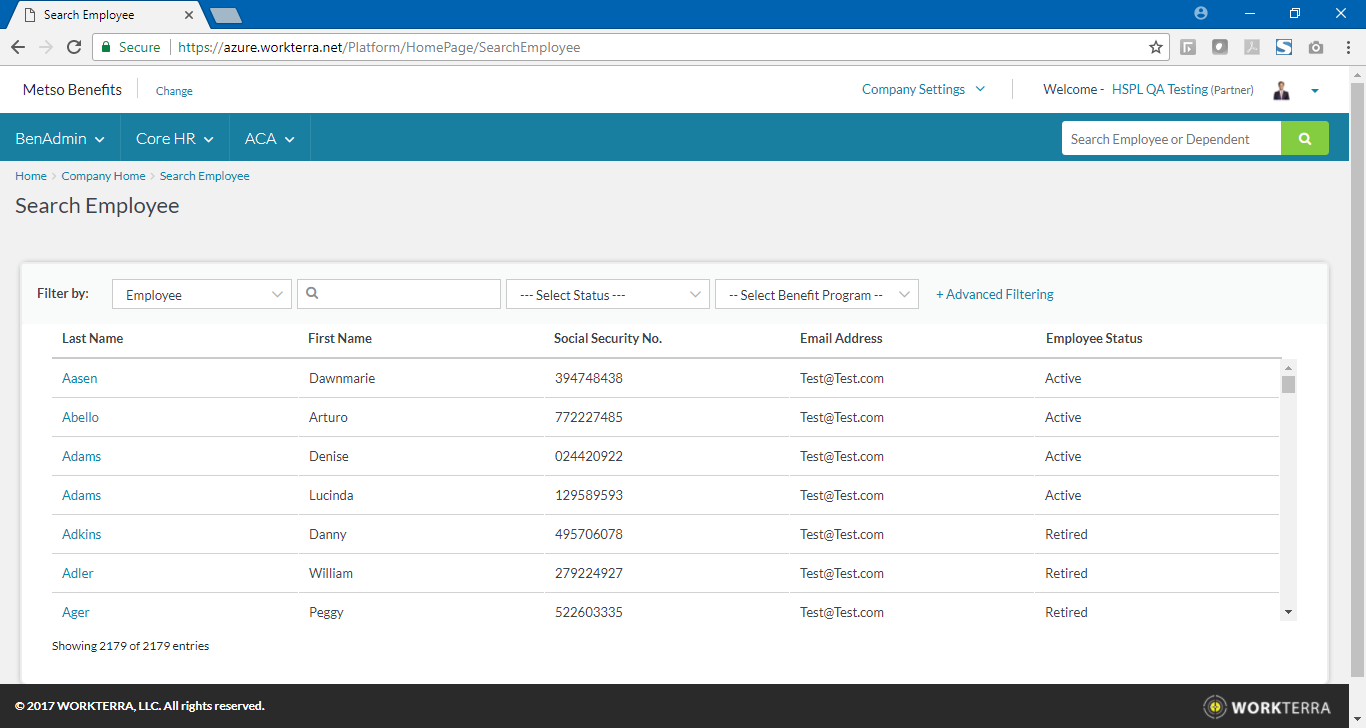Click WORKTERRA footer logo
Image resolution: width=1366 pixels, height=728 pixels.
(1267, 707)
